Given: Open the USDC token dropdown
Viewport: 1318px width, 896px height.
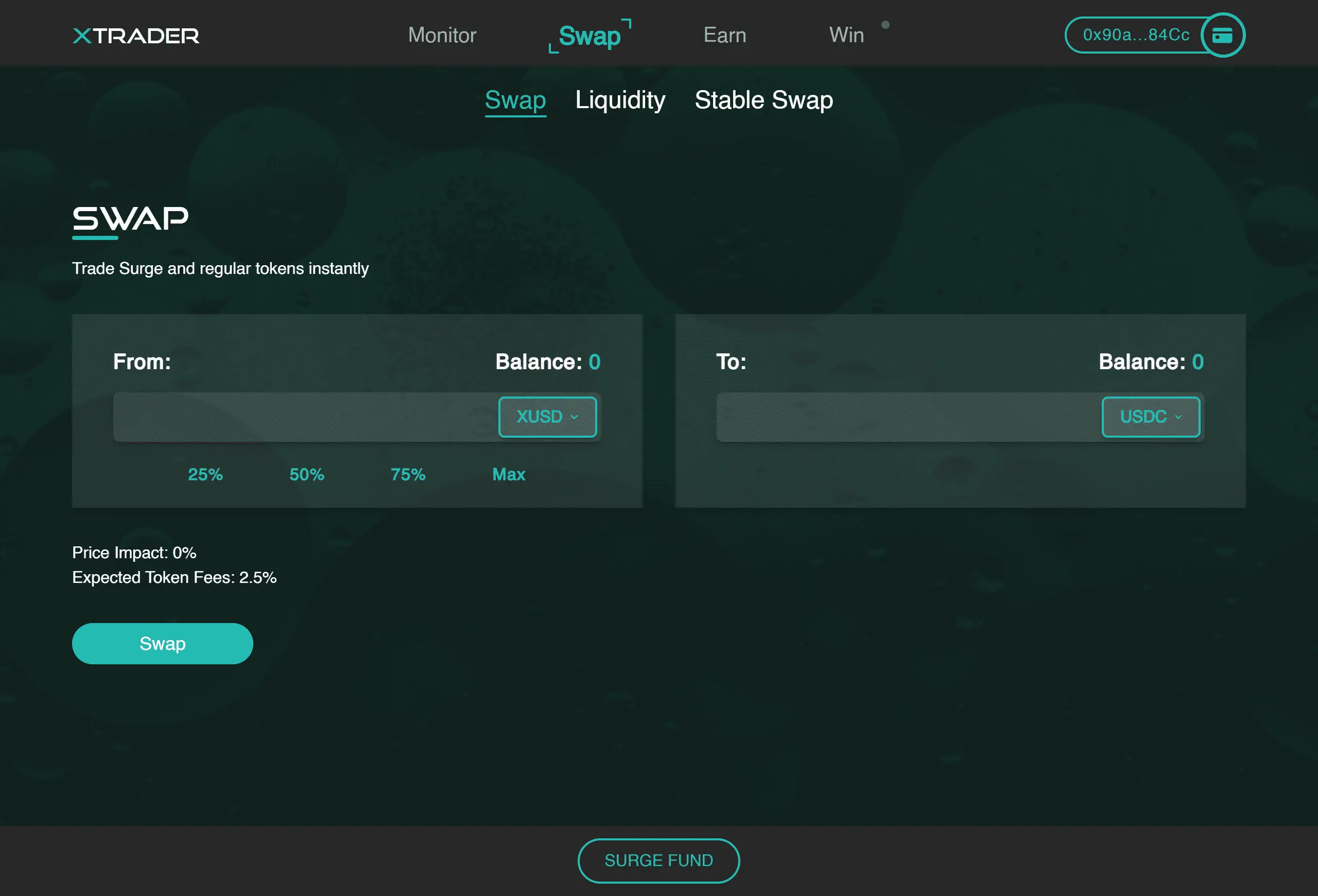Looking at the screenshot, I should [1151, 417].
